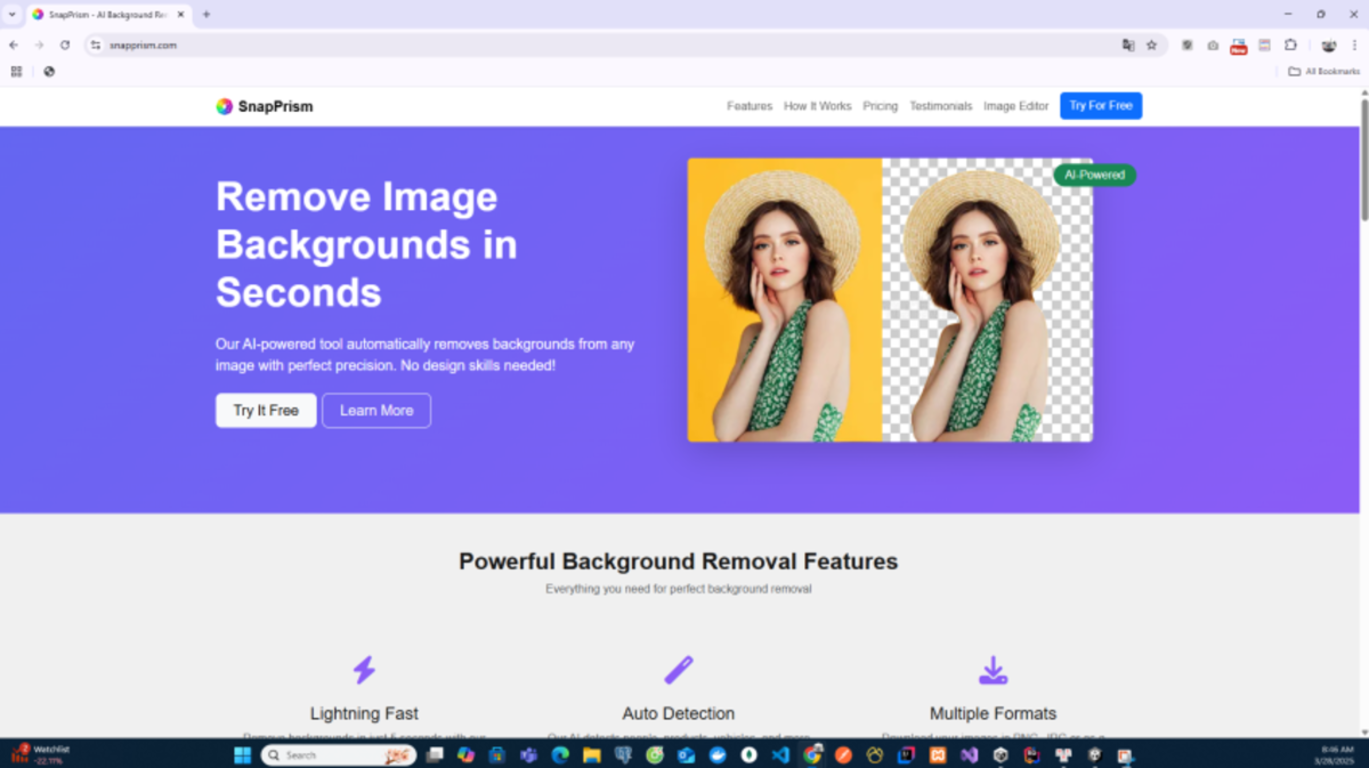Click the Auto Detection feature heading

click(678, 713)
